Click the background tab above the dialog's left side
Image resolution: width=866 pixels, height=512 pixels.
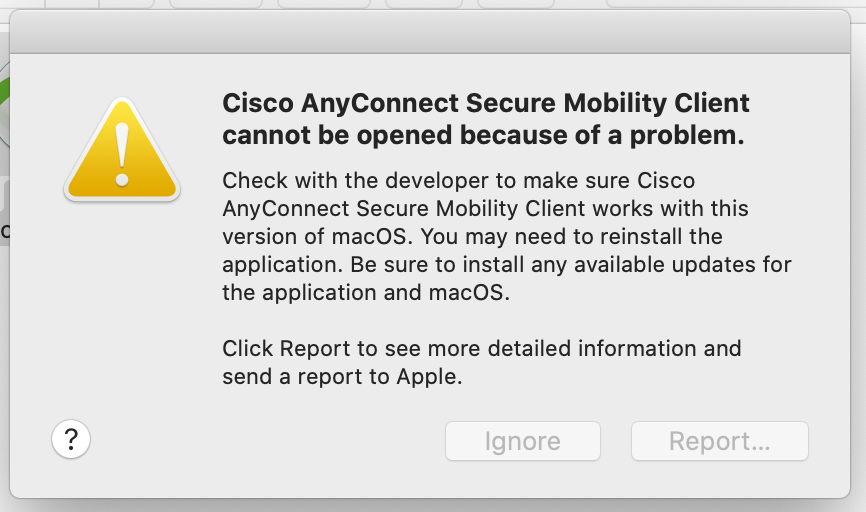coord(72,4)
